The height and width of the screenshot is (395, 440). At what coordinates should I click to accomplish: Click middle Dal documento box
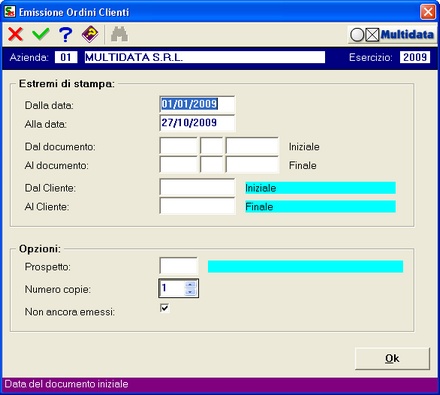[211, 146]
